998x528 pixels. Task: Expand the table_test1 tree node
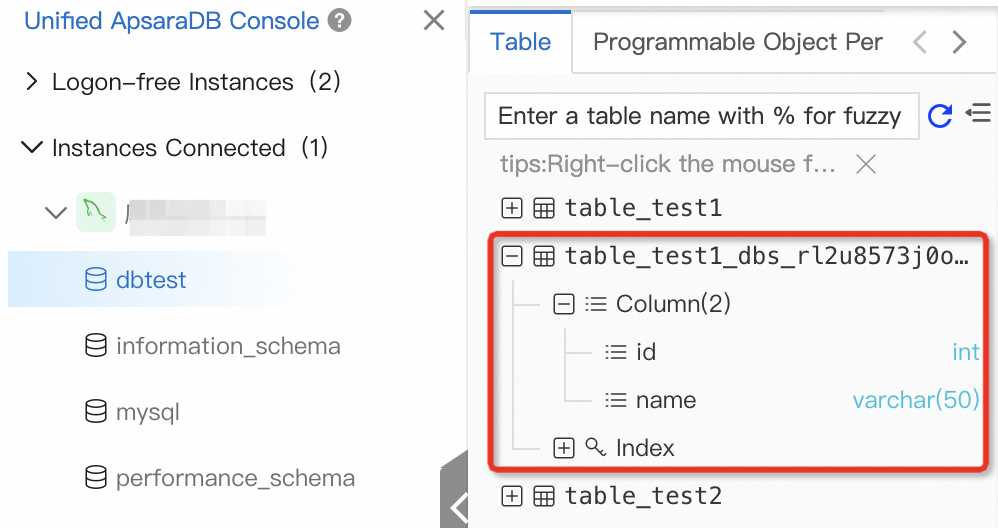512,208
